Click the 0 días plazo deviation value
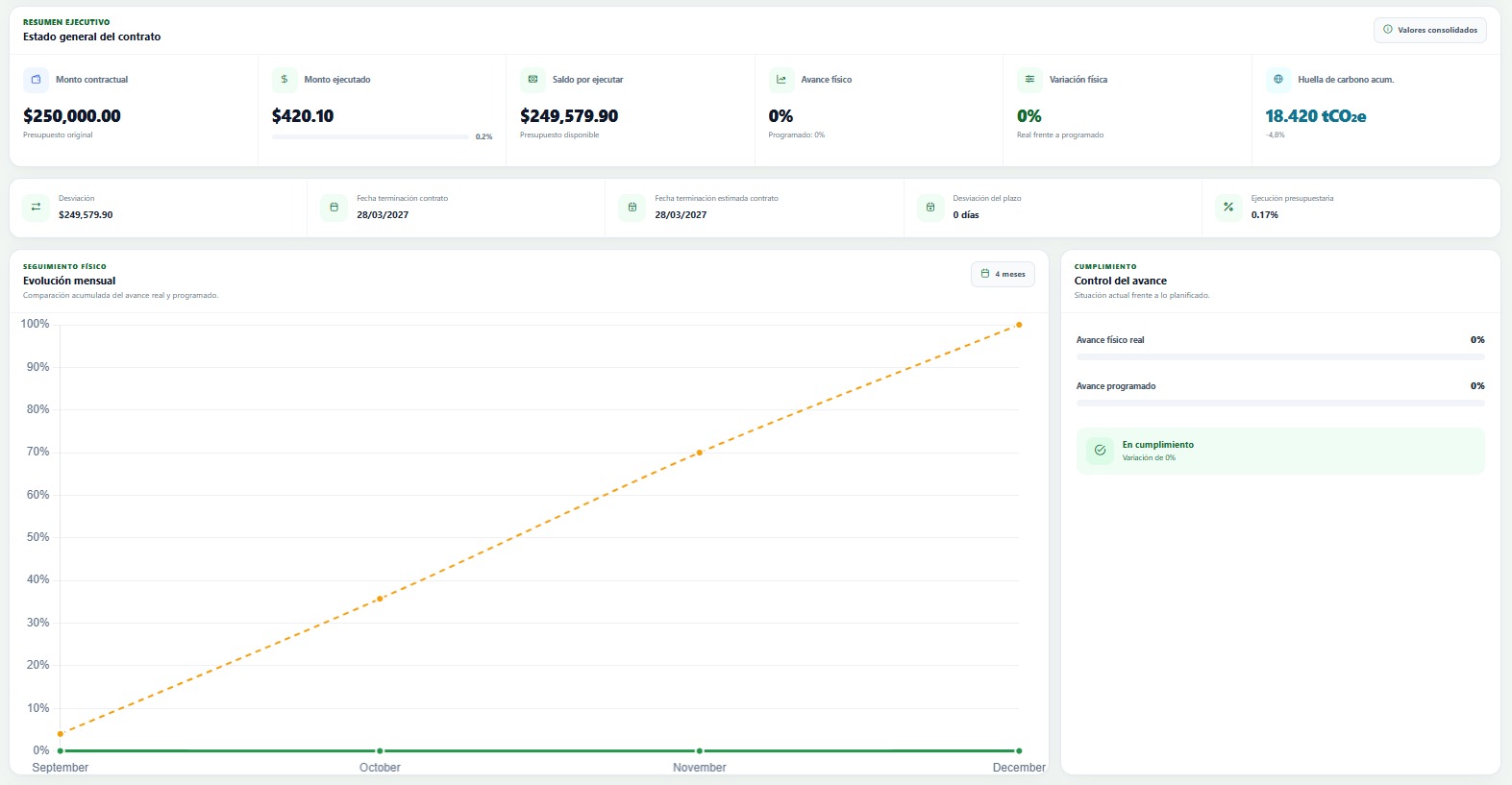Image resolution: width=1512 pixels, height=785 pixels. click(x=966, y=215)
